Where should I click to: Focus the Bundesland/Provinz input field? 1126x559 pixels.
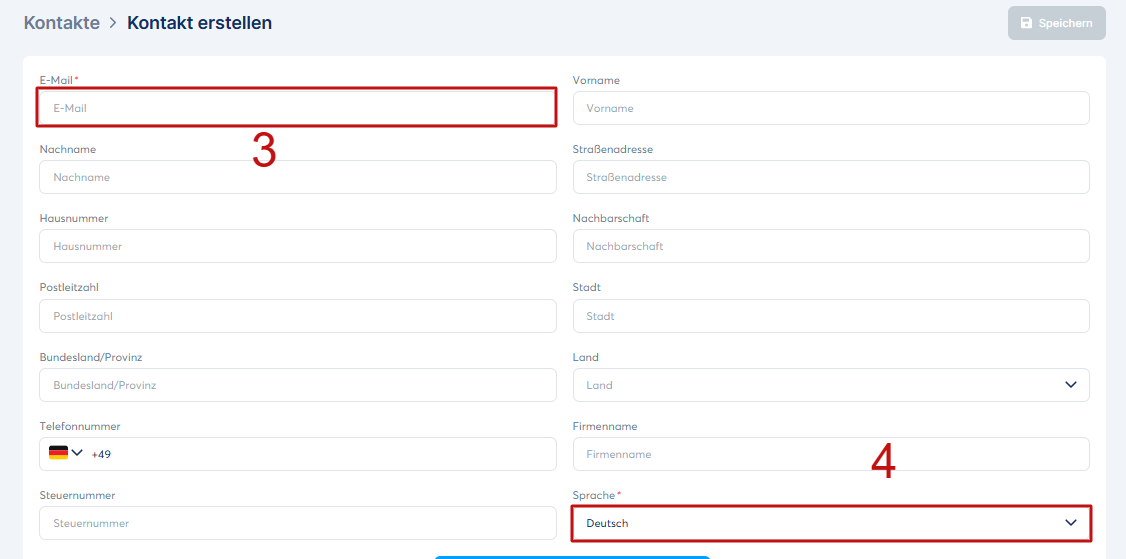point(297,385)
